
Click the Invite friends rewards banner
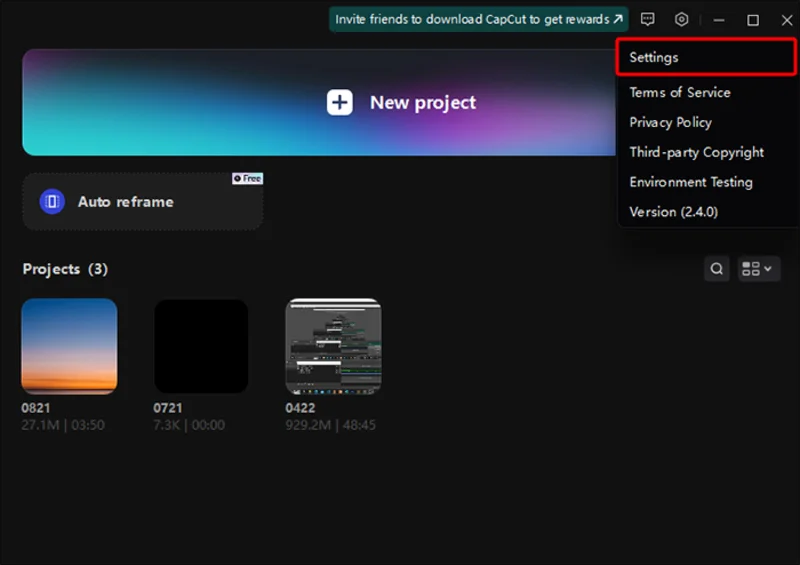click(x=479, y=19)
